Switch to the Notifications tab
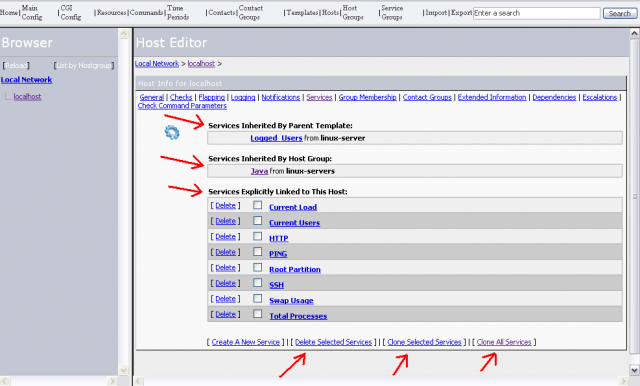640x386 pixels. click(x=280, y=97)
